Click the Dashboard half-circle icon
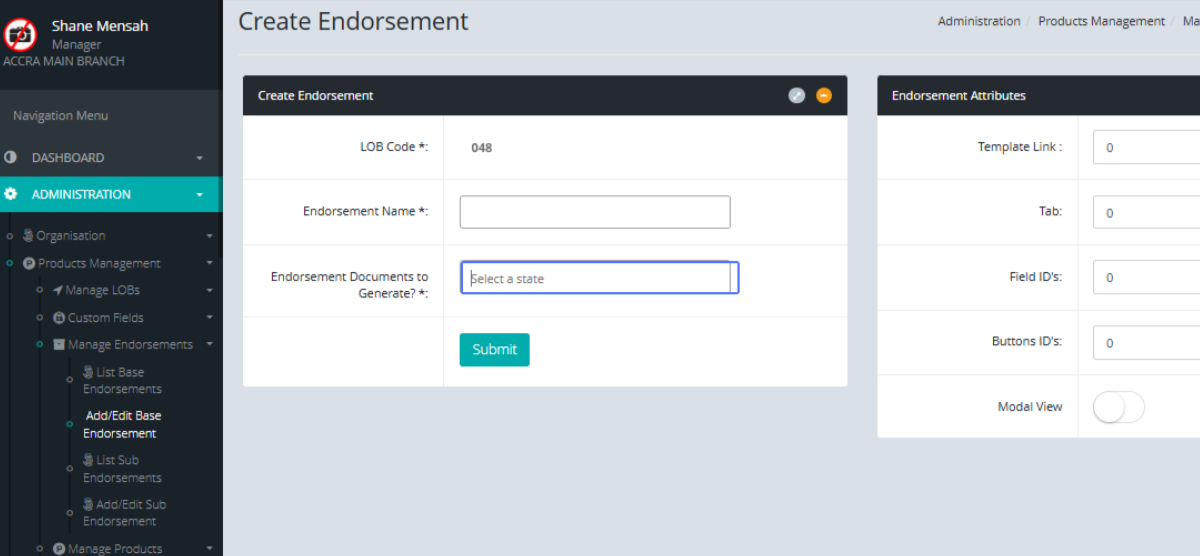The image size is (1200, 556). click(11, 157)
